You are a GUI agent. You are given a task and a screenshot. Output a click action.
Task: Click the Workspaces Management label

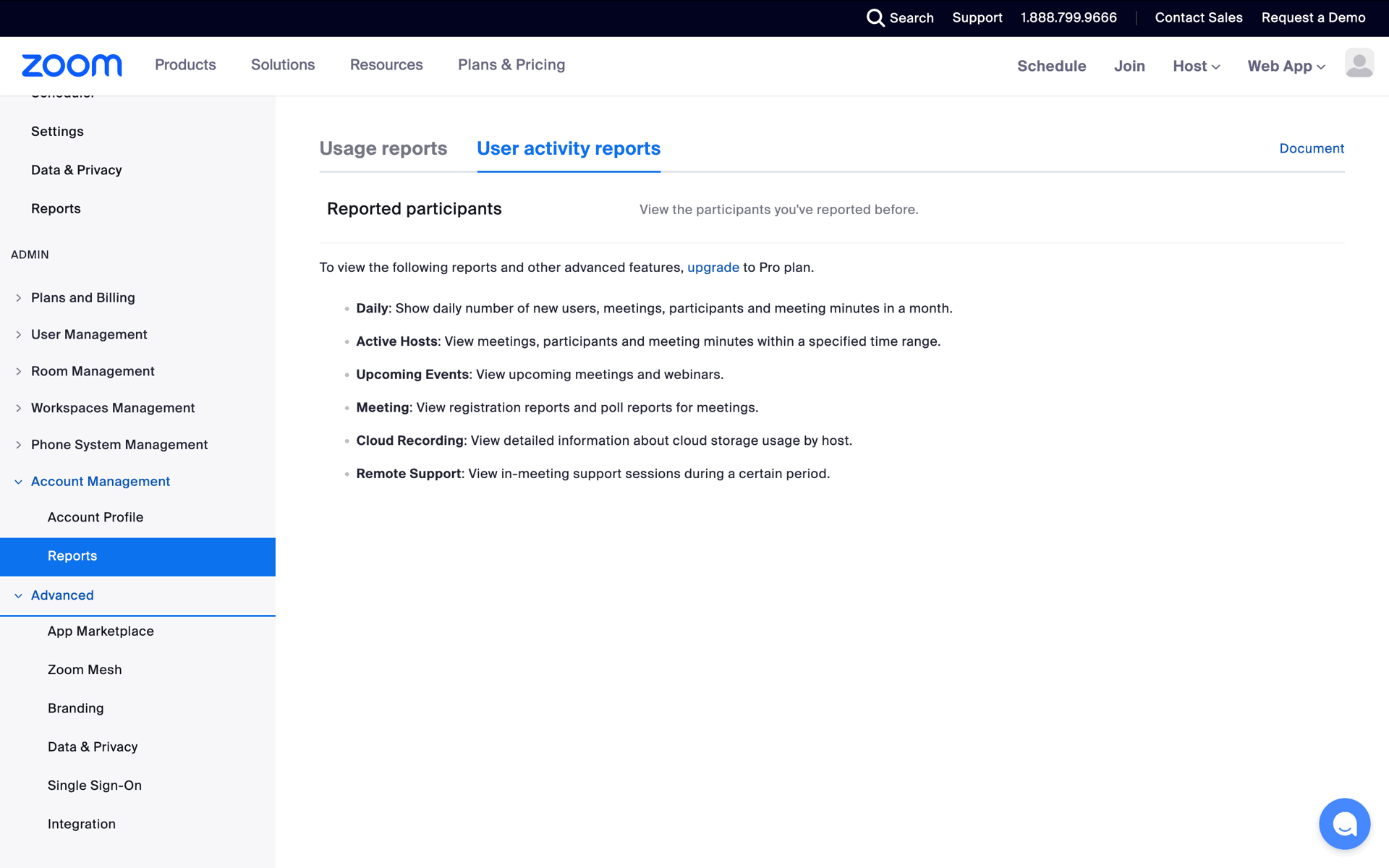113,409
